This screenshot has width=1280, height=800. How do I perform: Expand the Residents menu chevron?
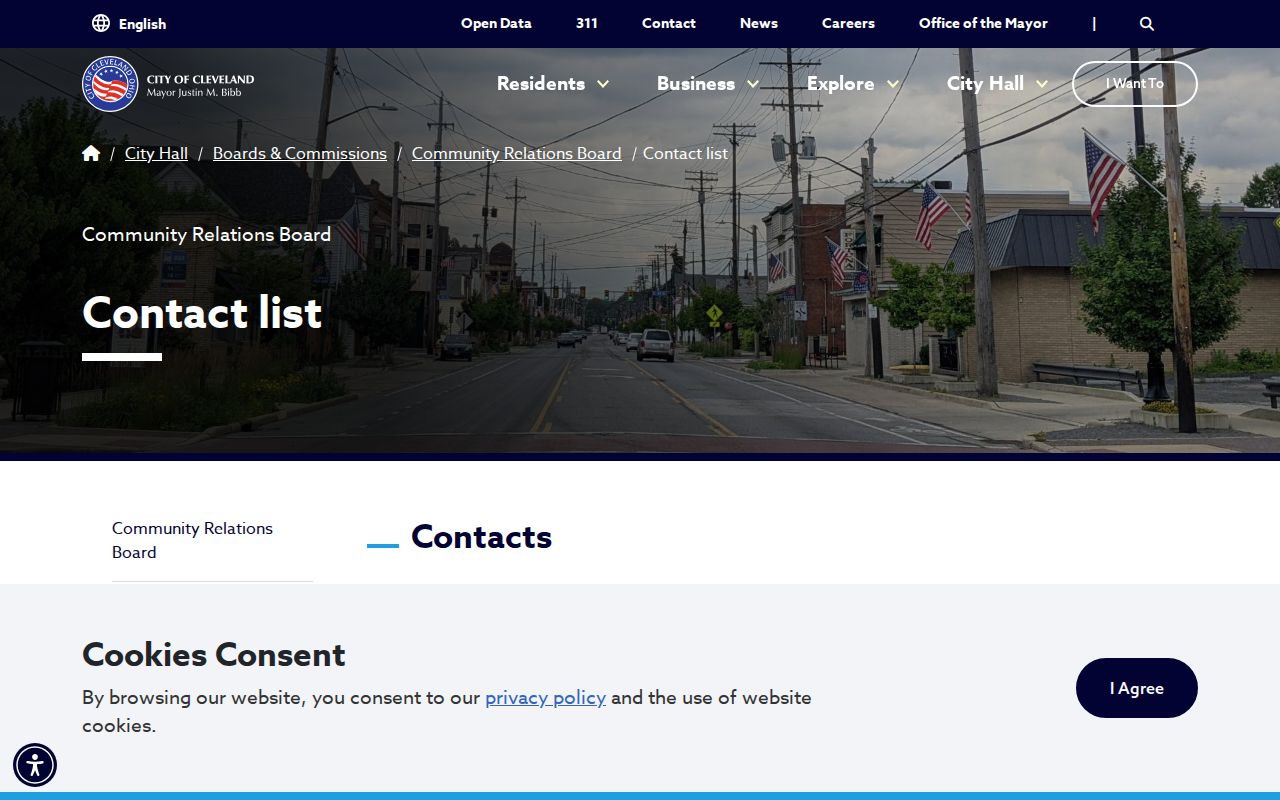(x=603, y=84)
